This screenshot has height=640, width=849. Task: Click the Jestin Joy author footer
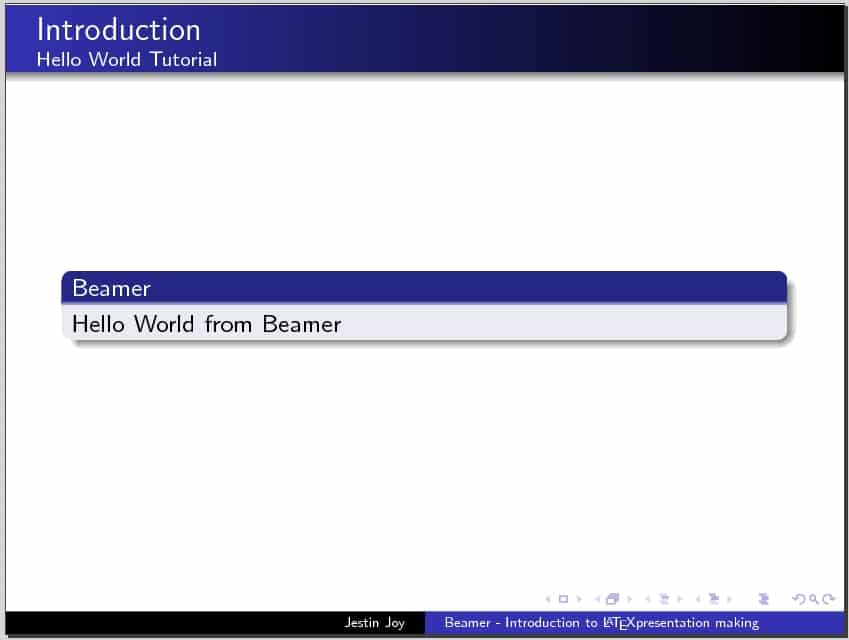click(375, 623)
